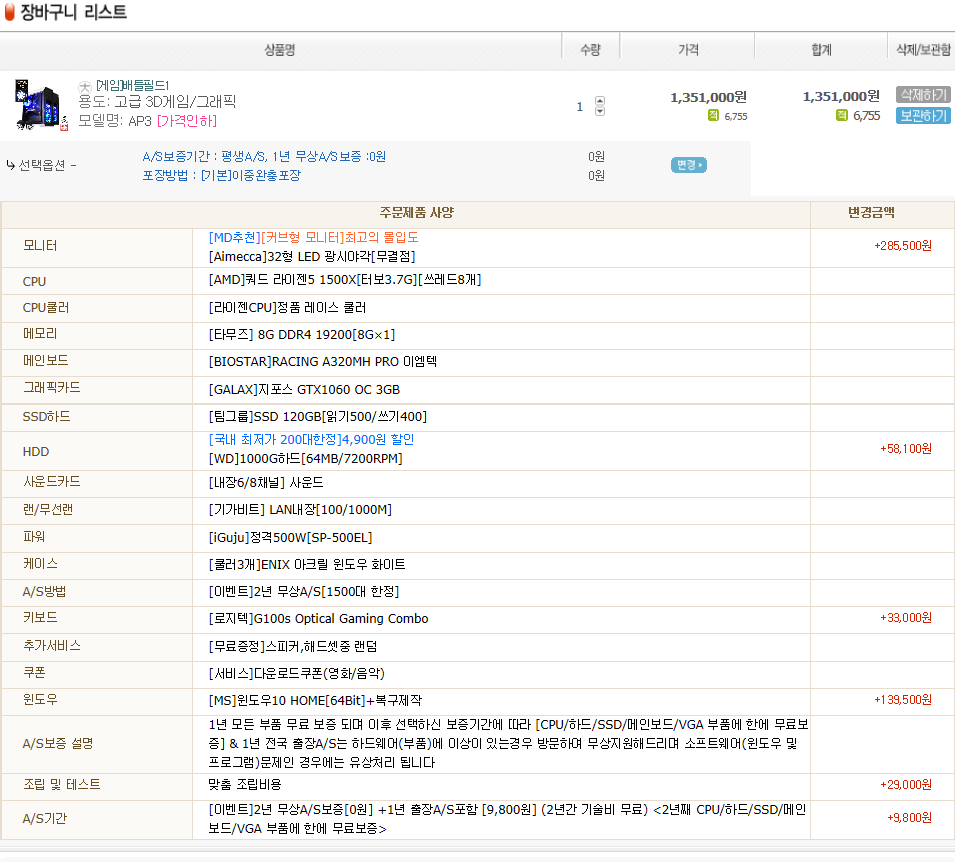
Task: Click the gaming PC product thumbnail
Action: click(x=41, y=105)
